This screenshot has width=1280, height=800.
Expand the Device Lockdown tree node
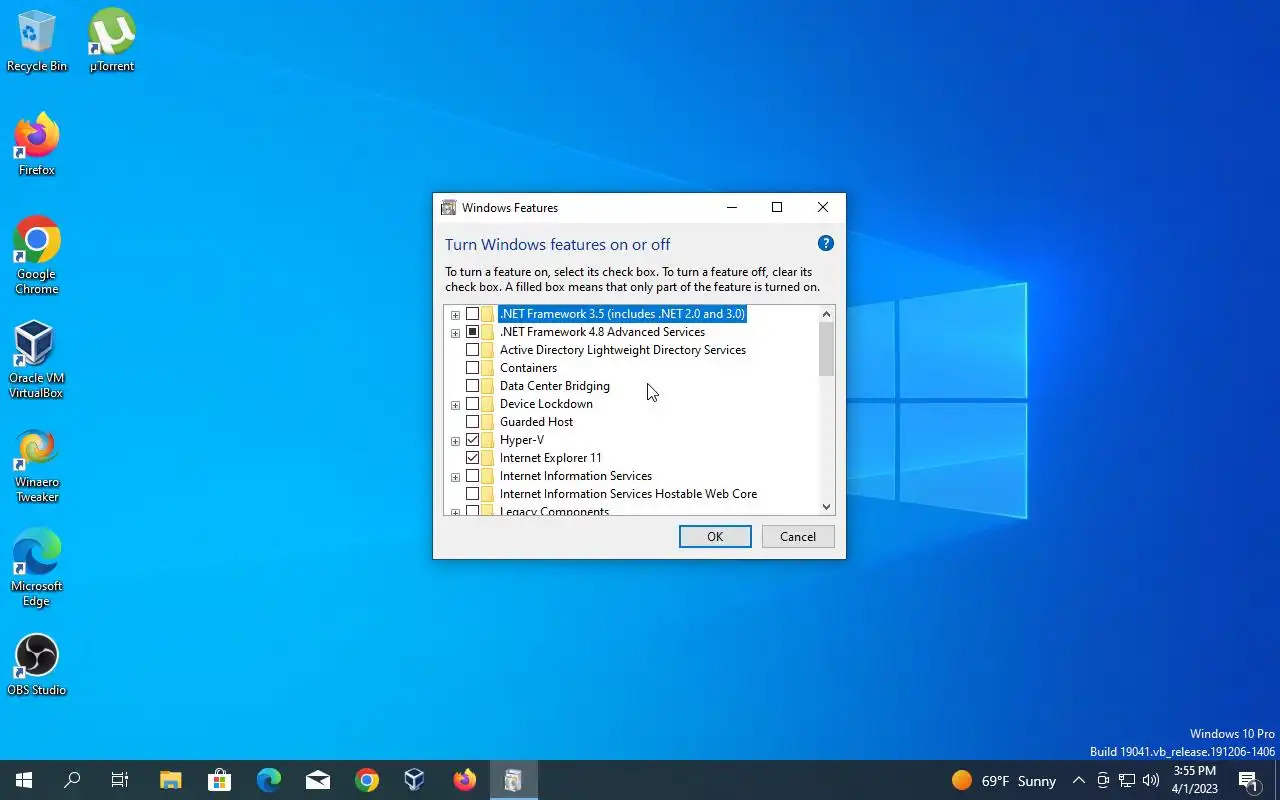pos(455,405)
